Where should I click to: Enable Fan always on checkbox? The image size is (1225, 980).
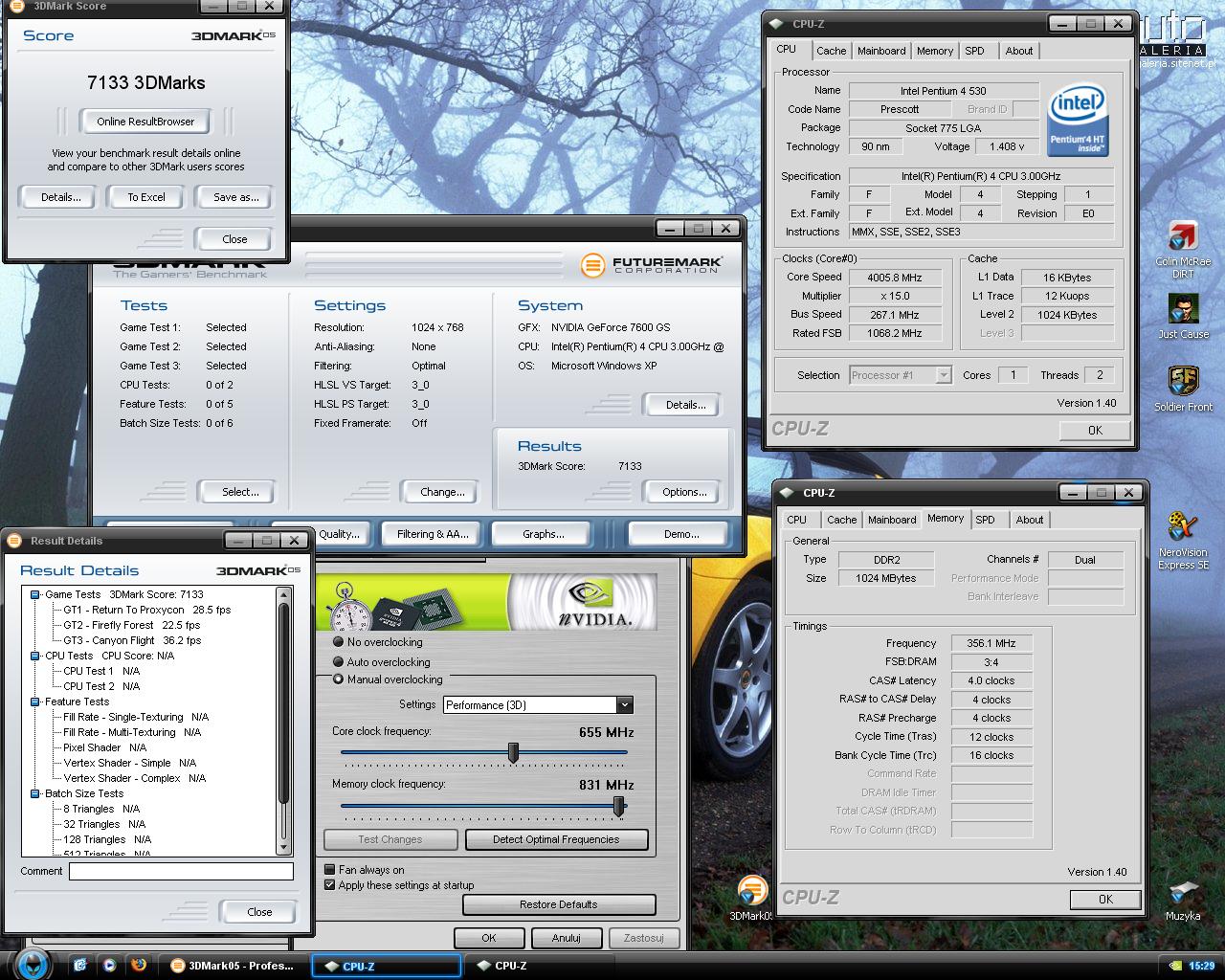pyautogui.click(x=329, y=870)
